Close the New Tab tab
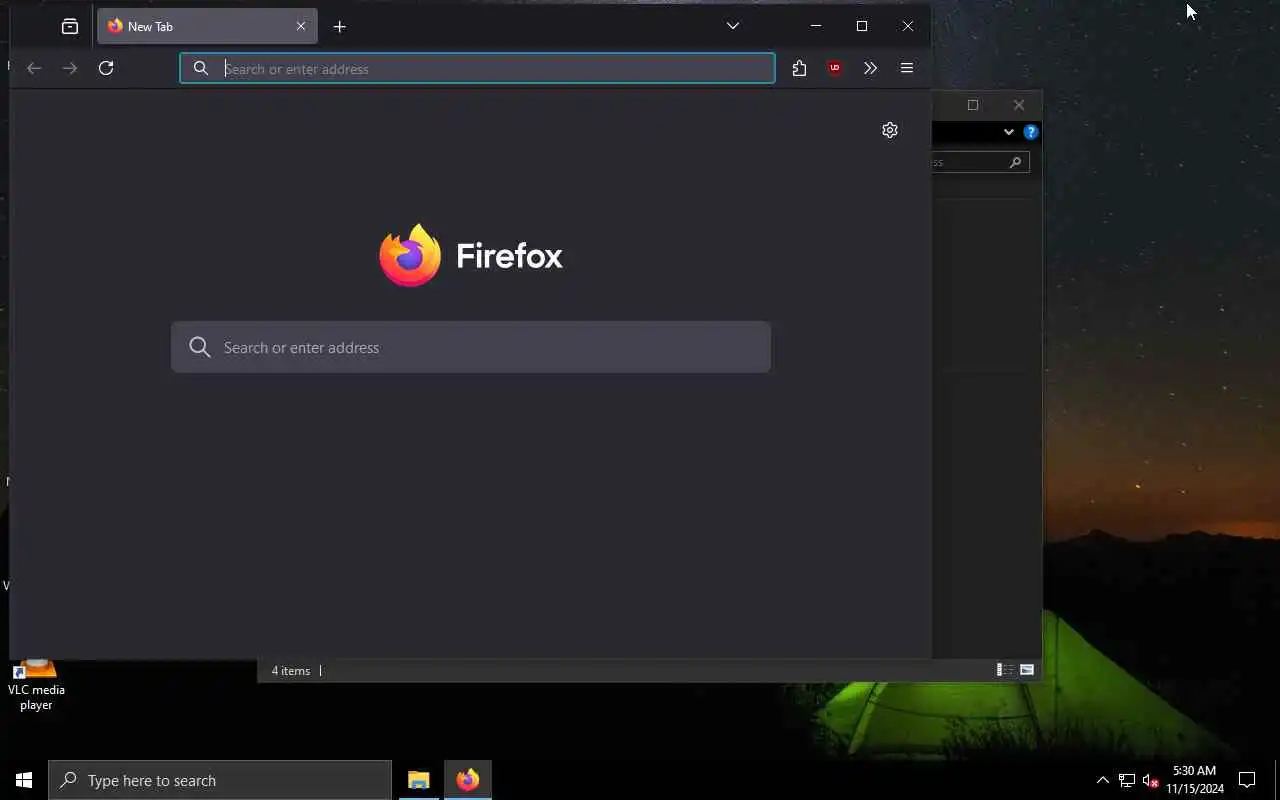 [x=301, y=26]
